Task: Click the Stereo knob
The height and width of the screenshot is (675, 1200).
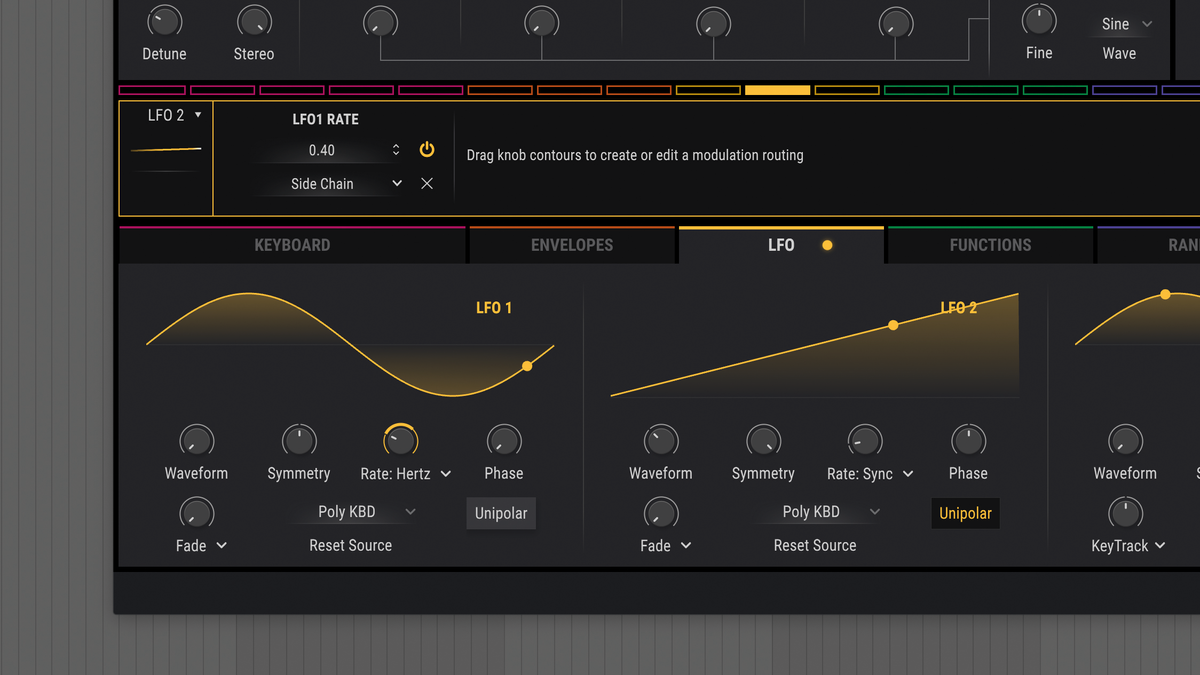Action: [254, 20]
